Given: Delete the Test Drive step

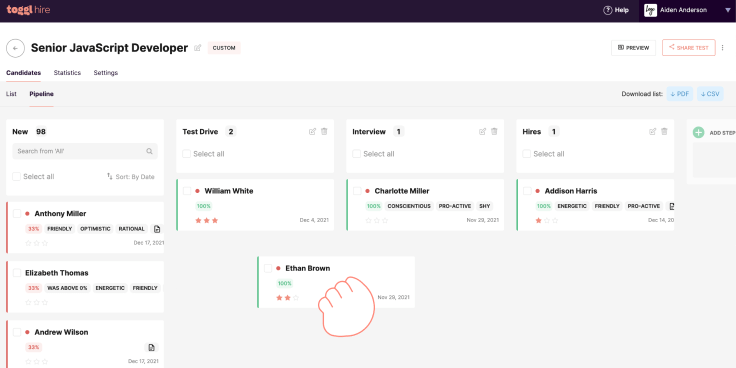Looking at the screenshot, I should point(324,131).
